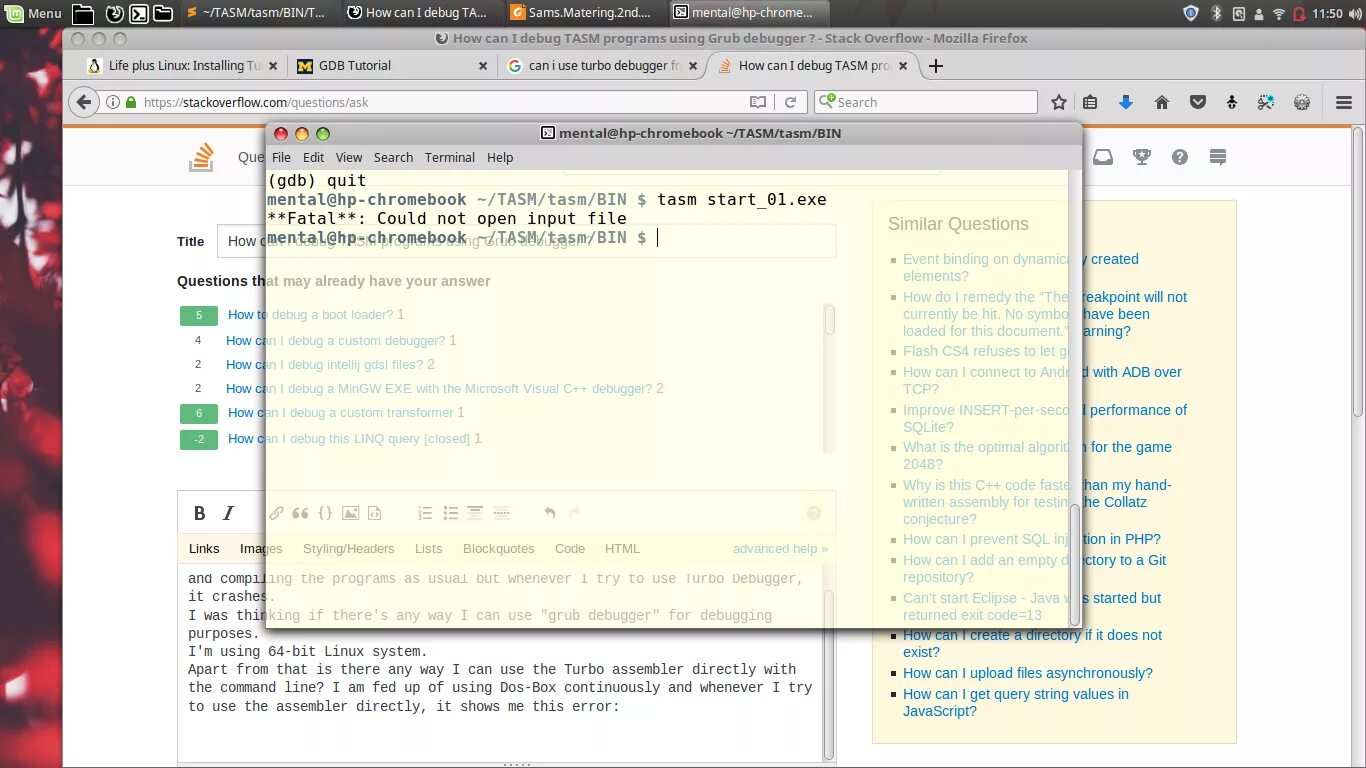The width and height of the screenshot is (1366, 768).
Task: Click Bold button in question editor
Action: click(x=200, y=513)
